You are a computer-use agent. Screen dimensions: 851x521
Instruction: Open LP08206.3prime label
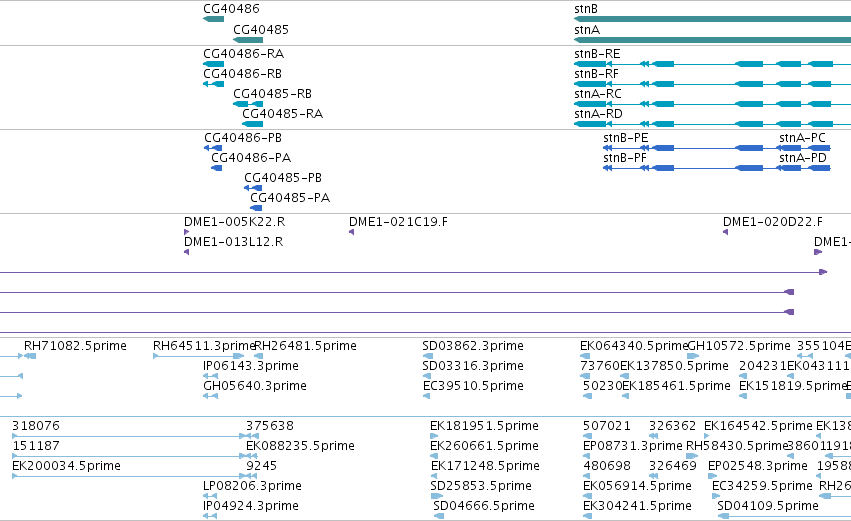(252, 486)
